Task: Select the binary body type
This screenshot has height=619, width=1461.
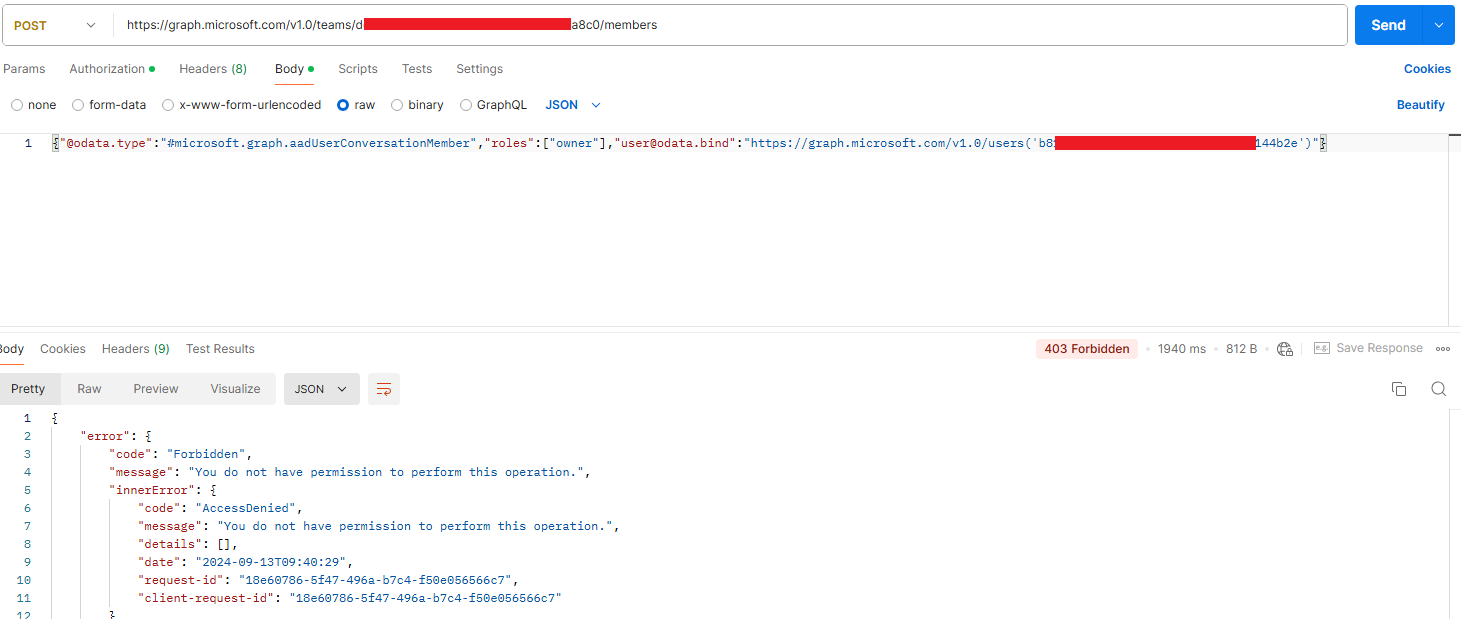Action: [x=417, y=105]
